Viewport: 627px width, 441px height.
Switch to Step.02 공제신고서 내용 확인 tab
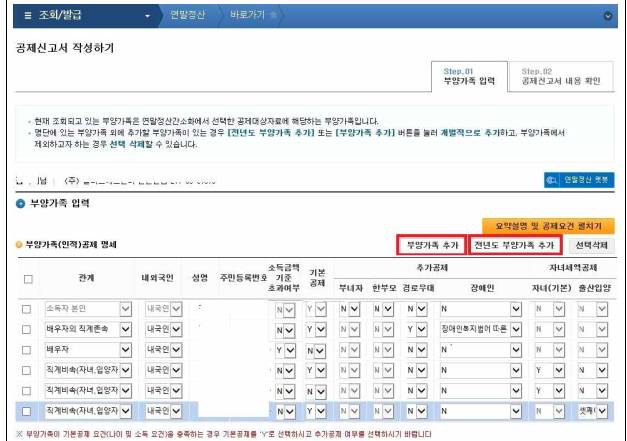[561, 76]
